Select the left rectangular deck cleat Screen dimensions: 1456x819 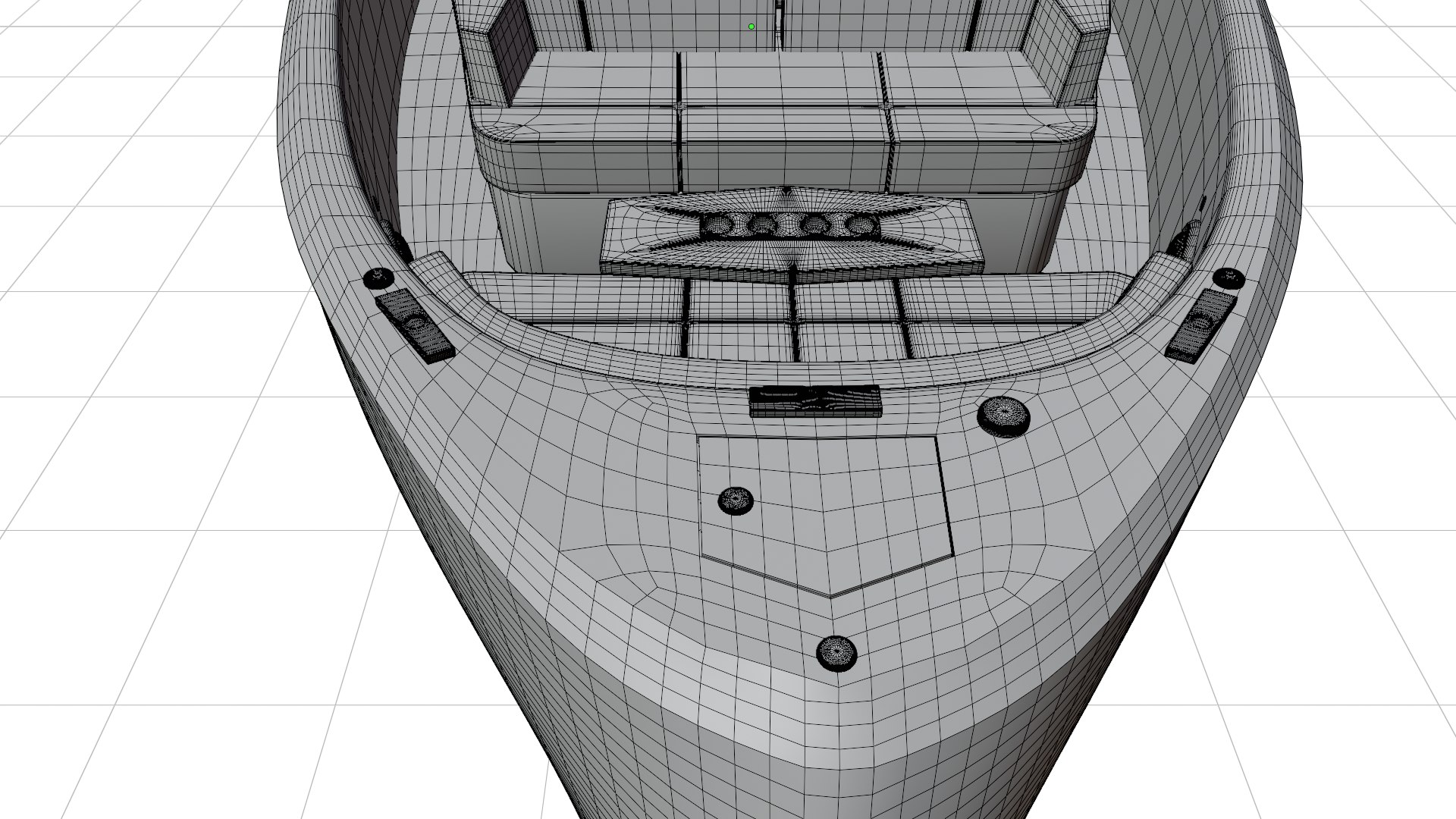tap(415, 325)
